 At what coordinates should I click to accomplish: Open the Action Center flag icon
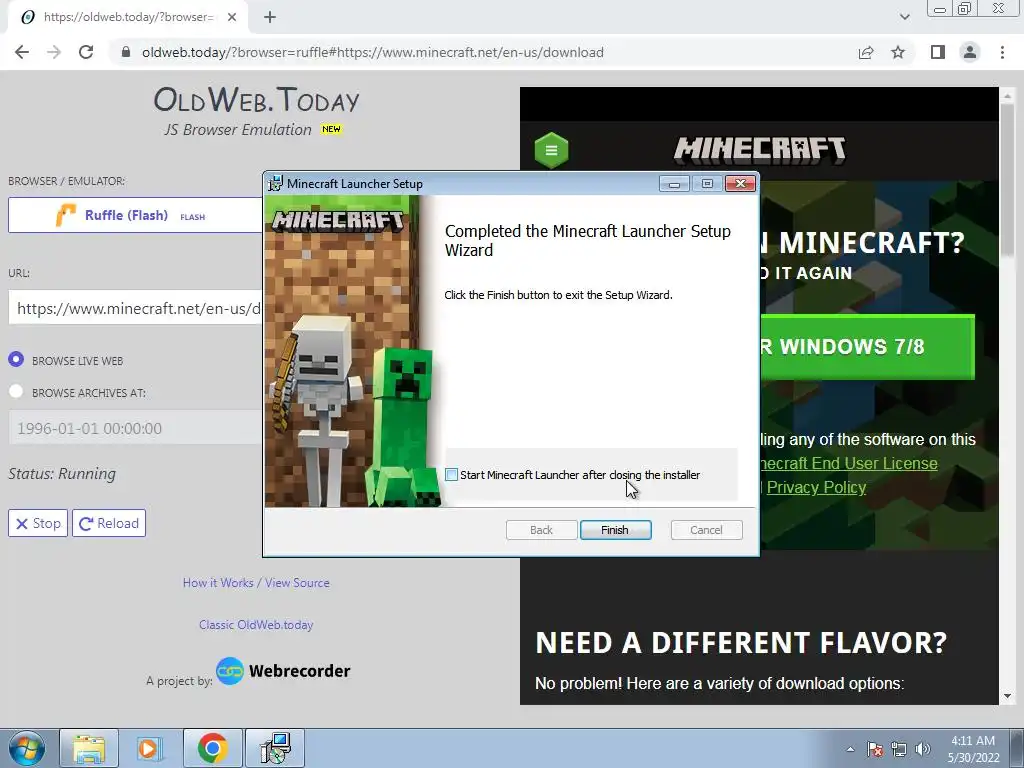tap(875, 749)
